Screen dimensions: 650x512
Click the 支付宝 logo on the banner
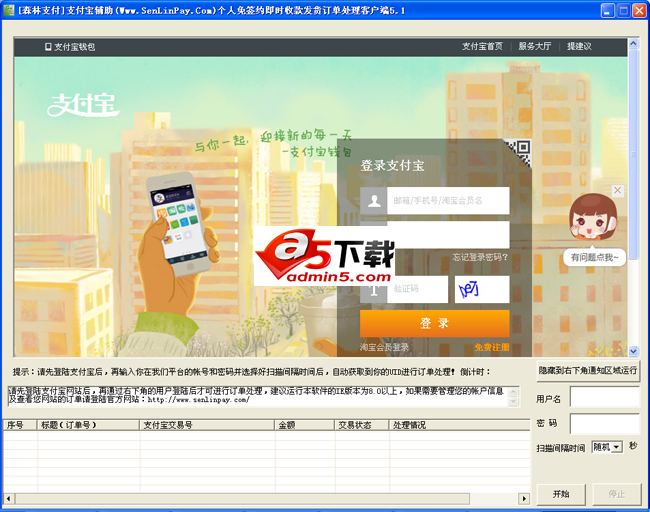83,105
